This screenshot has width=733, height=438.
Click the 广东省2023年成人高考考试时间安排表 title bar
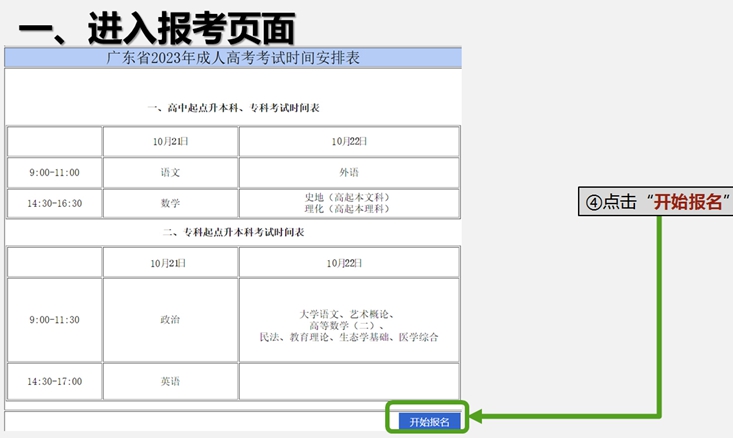tap(233, 58)
